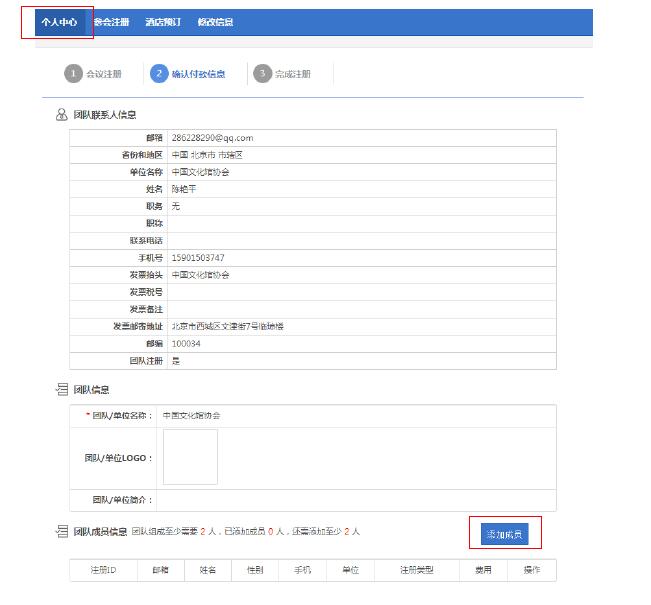Open the 修改信息 tab
Viewport: 651px width, 605px height.
(x=215, y=22)
